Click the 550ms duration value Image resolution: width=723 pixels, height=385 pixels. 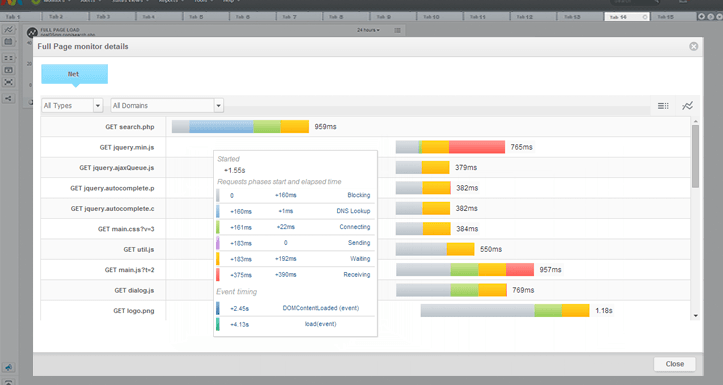pos(491,249)
